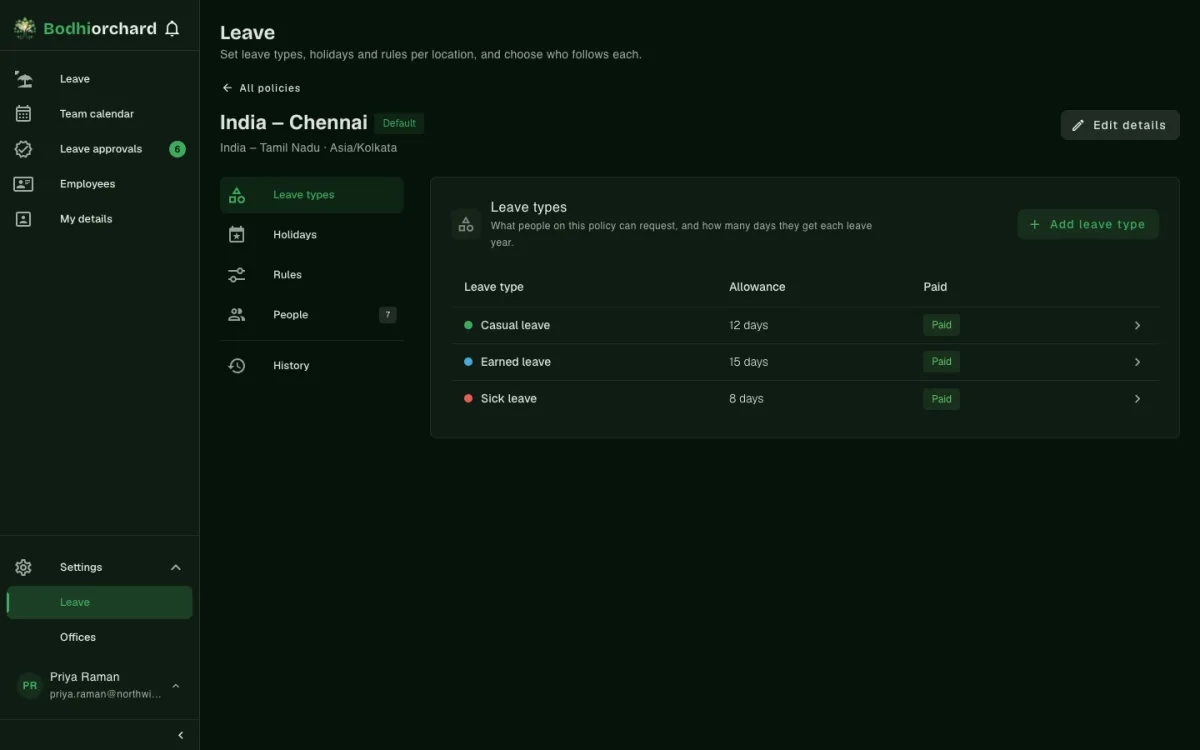Click the blue Earned leave color dot
Screen dimensions: 1200x750
468,362
